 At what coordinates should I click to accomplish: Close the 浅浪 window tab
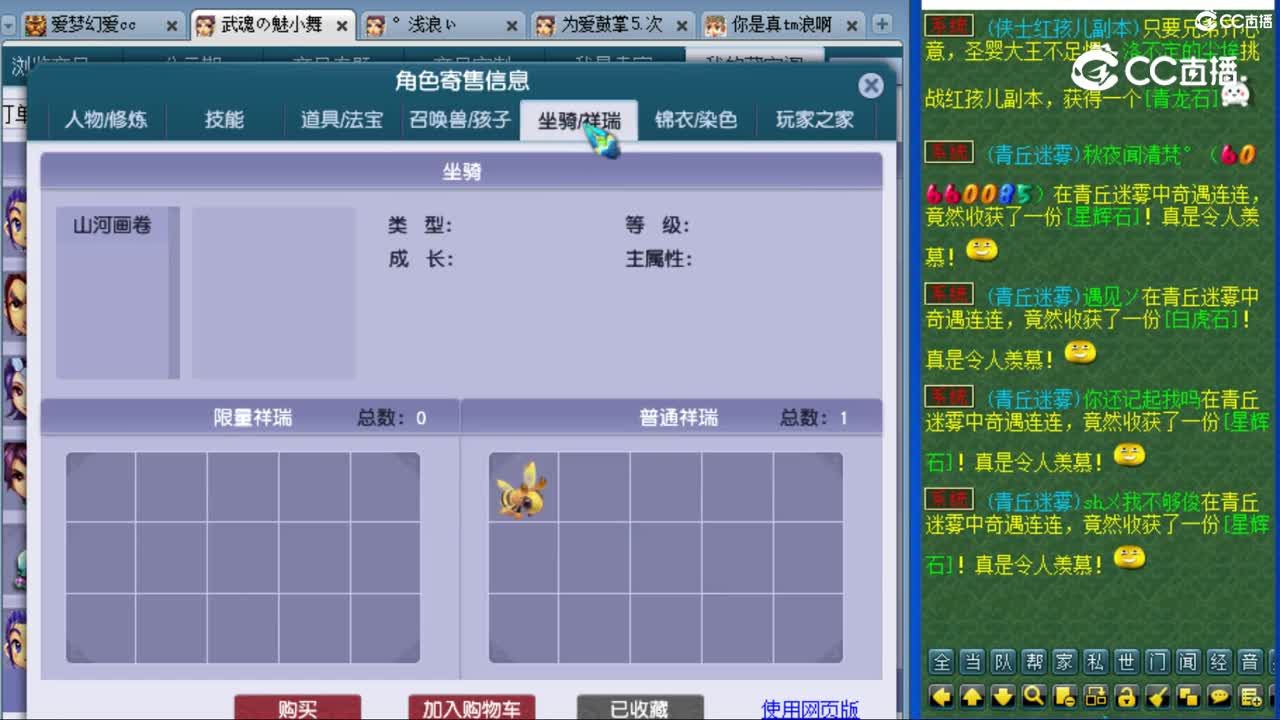(512, 27)
